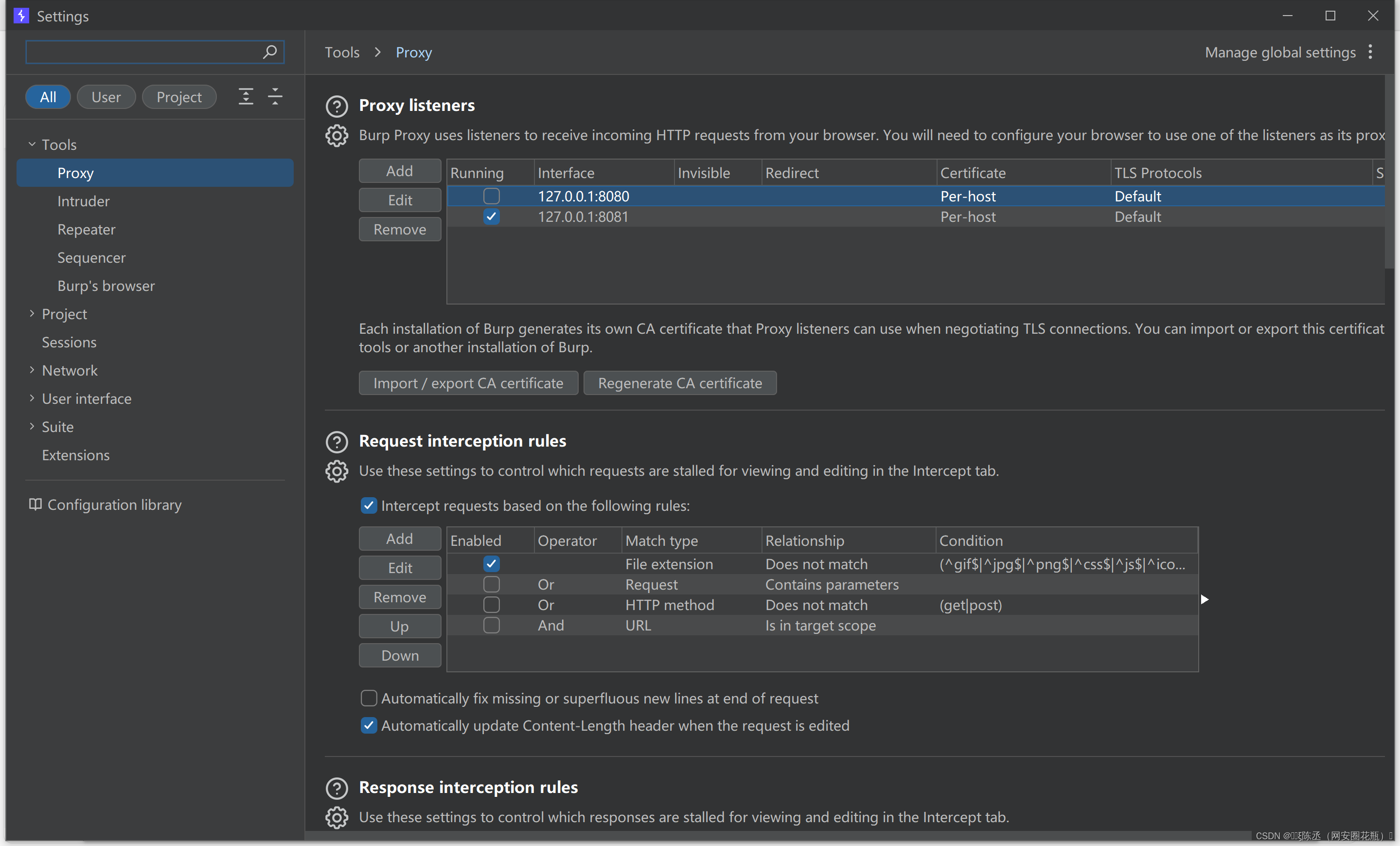Expand the Project tree section
1400x846 pixels.
point(32,314)
